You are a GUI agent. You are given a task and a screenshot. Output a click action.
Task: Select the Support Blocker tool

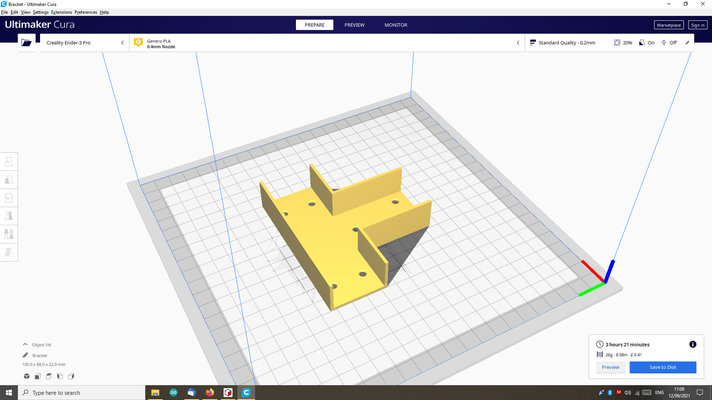coord(10,251)
